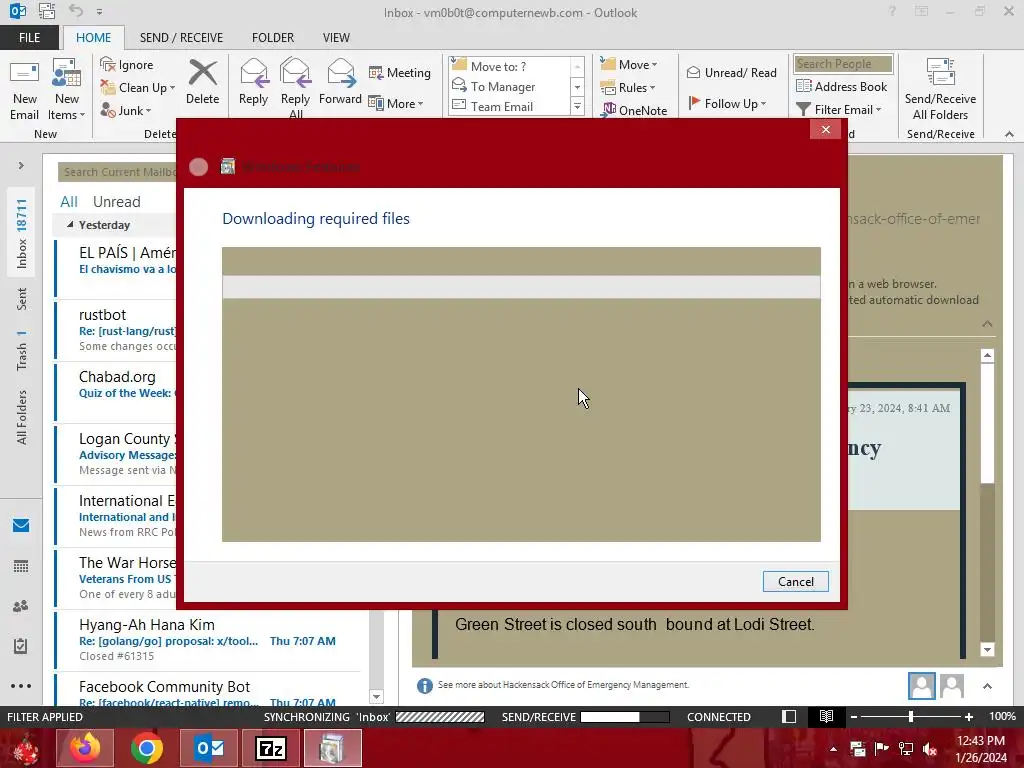Click the zoom slider handle
1024x768 pixels.
(911, 716)
